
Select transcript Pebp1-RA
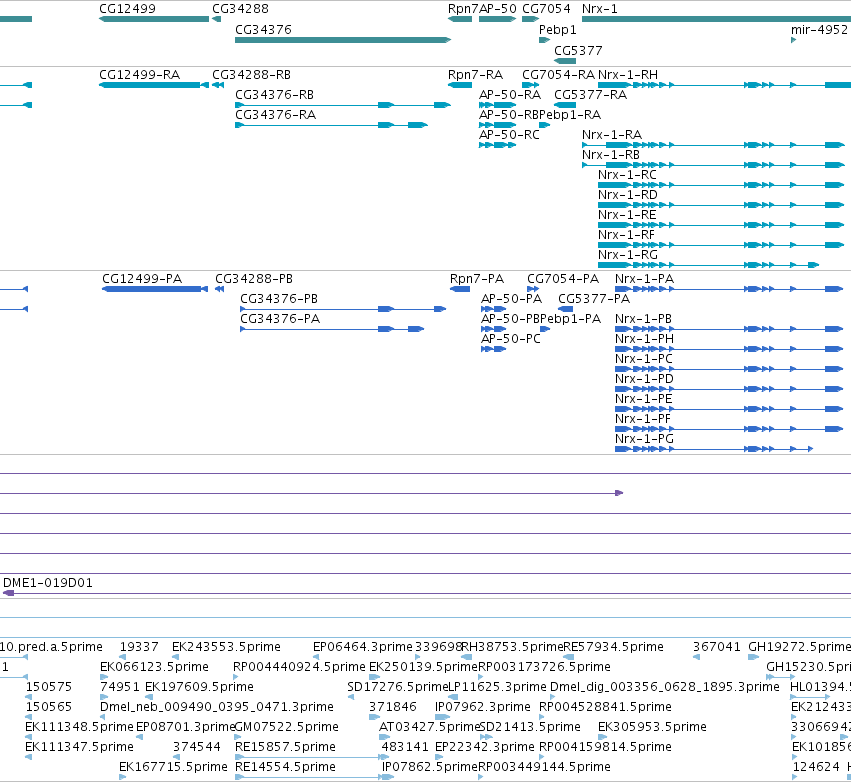pyautogui.click(x=570, y=115)
